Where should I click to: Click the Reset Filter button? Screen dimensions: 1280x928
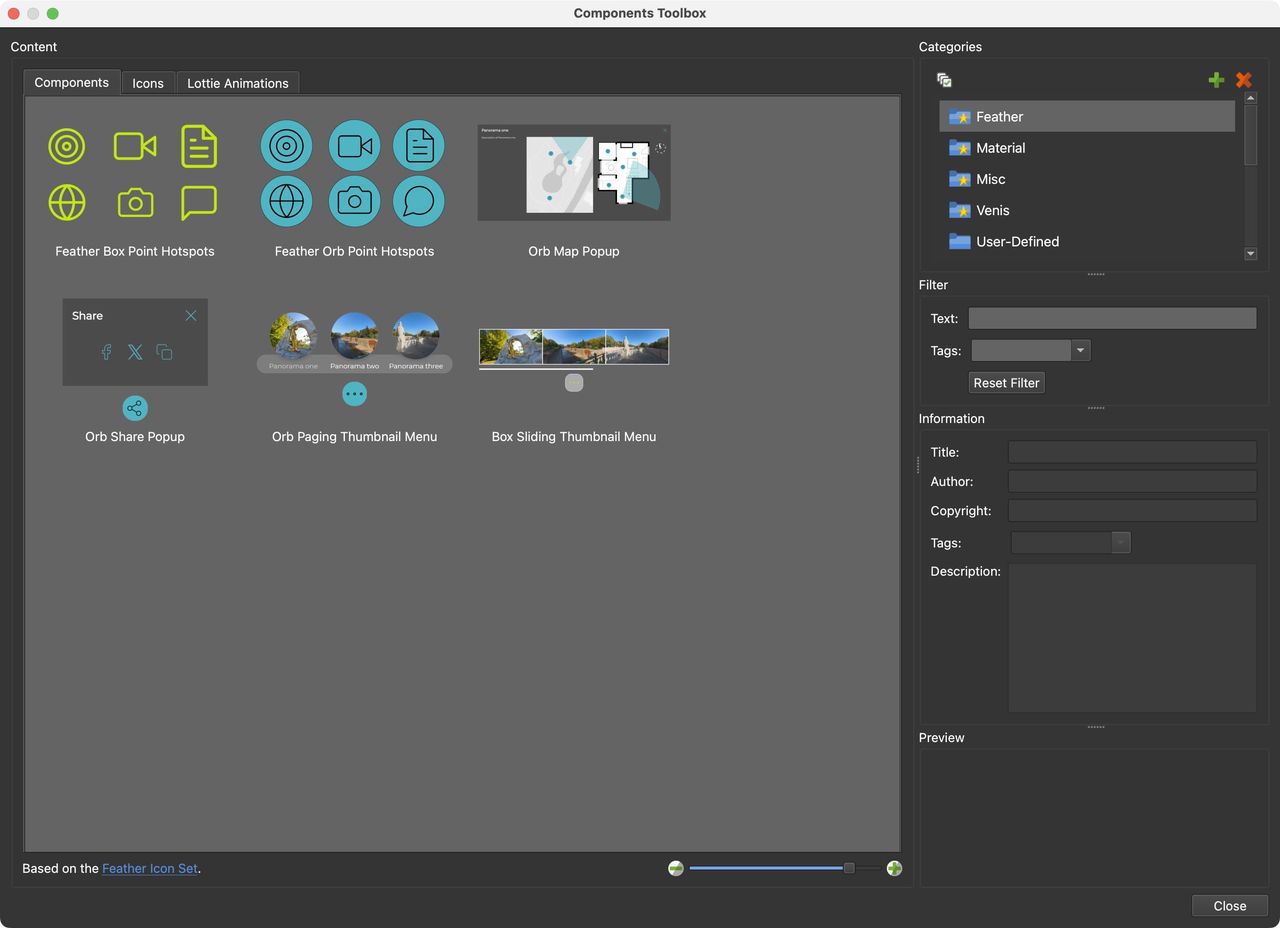click(x=1006, y=382)
